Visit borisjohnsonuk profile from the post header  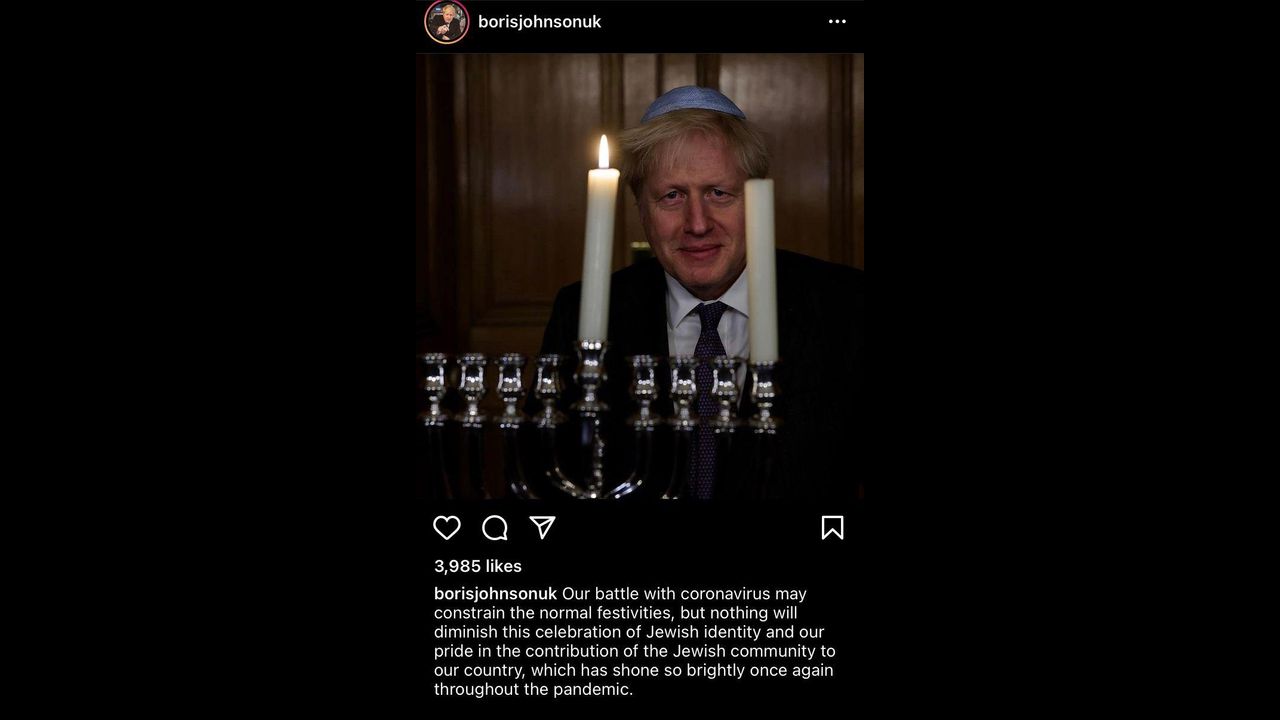tap(539, 22)
